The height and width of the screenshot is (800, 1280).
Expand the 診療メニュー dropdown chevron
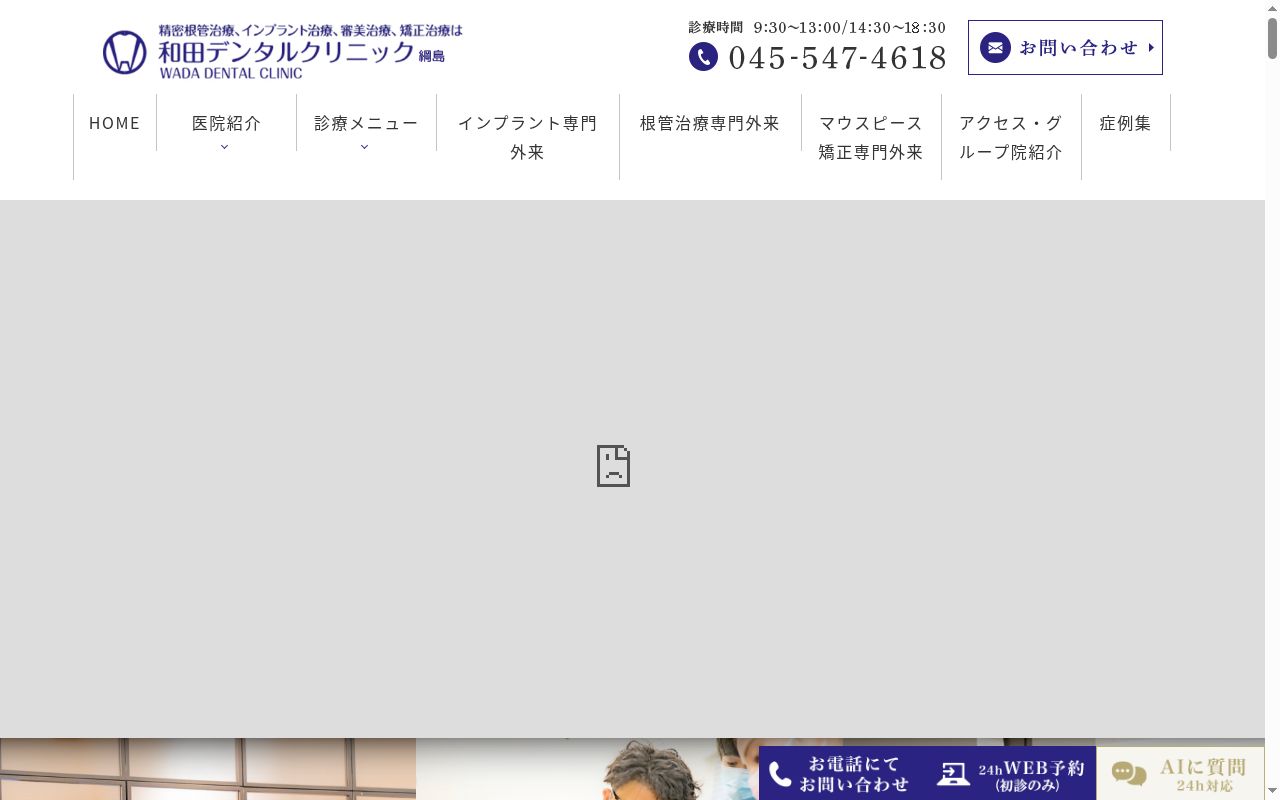(x=365, y=147)
